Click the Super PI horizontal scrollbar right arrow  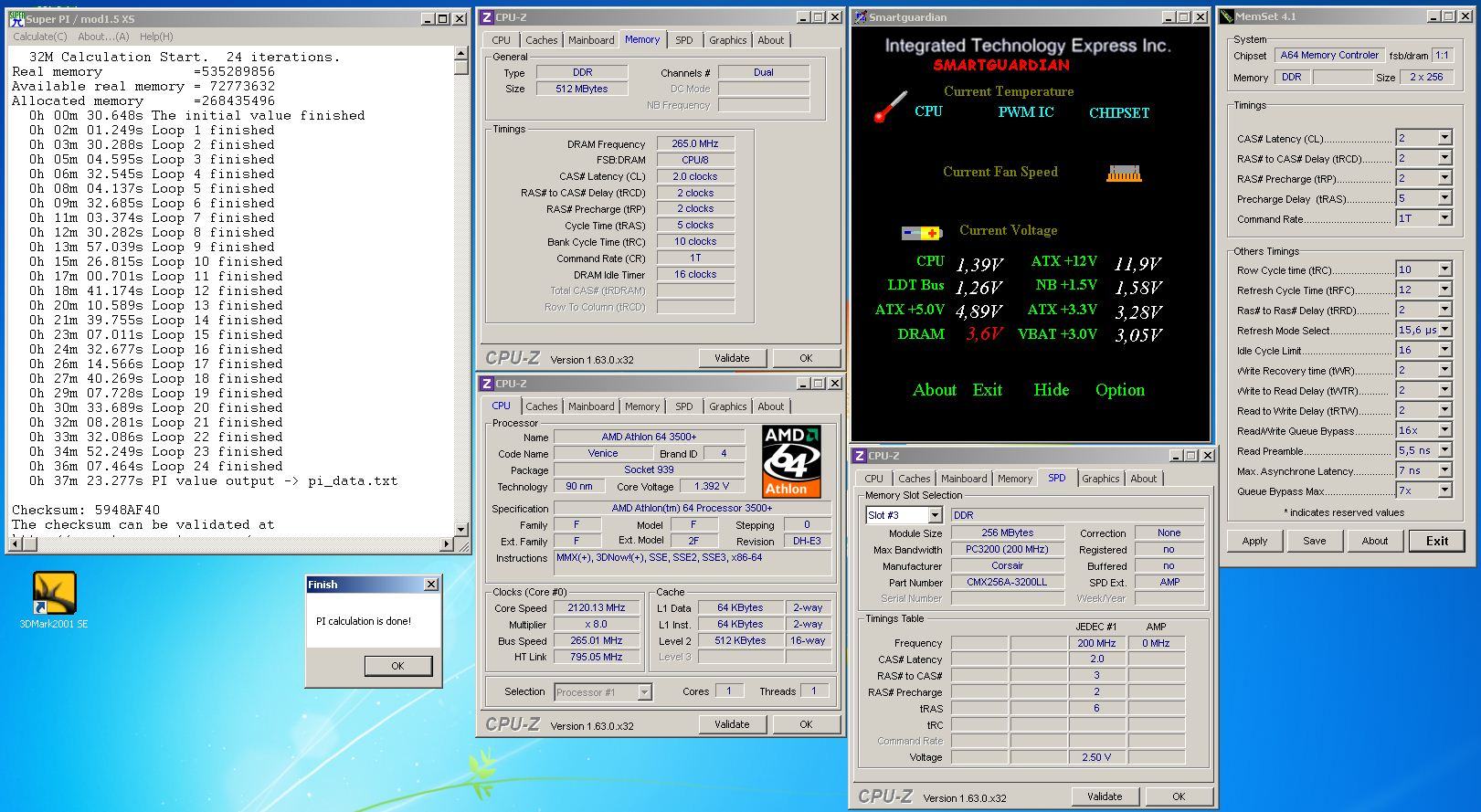pos(447,544)
